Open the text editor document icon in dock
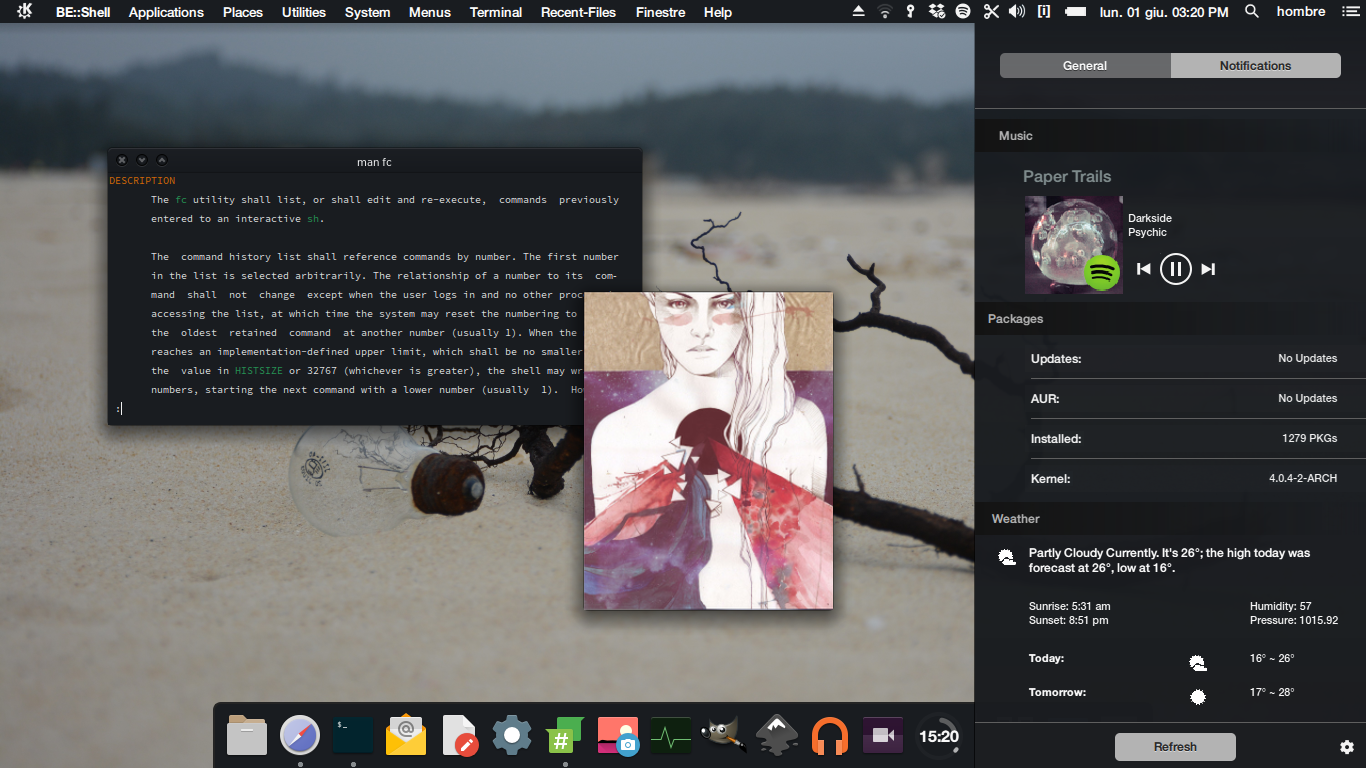Screen dimensions: 1366x768 [459, 735]
